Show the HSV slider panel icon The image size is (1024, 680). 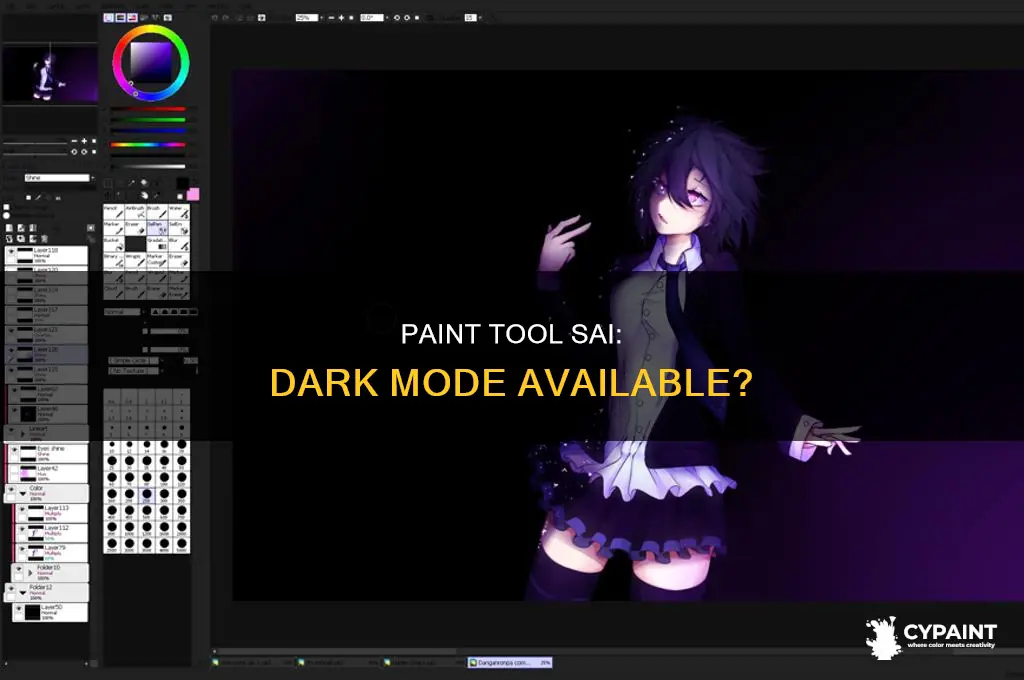(x=132, y=18)
